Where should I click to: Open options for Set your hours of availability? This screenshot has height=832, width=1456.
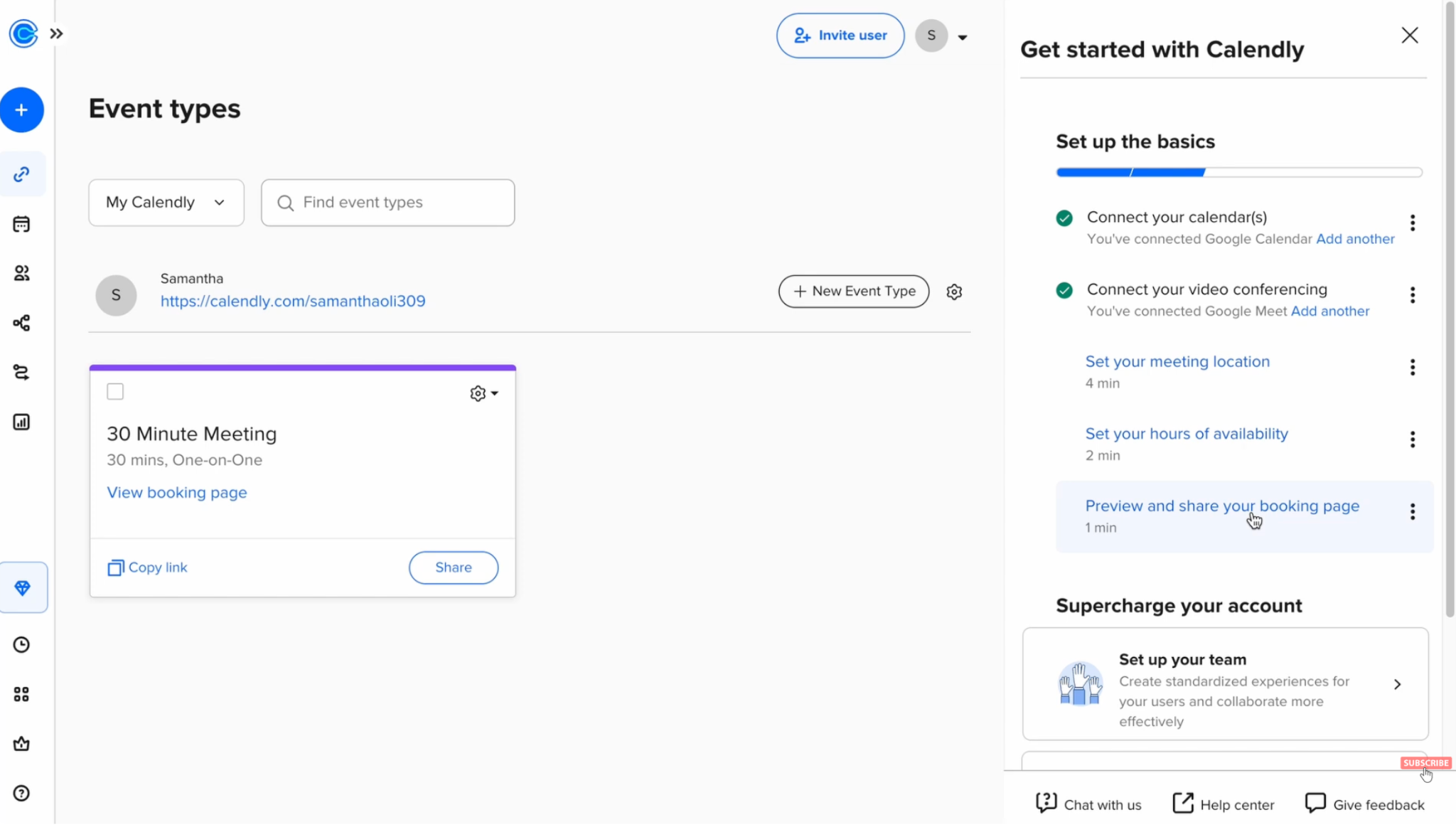pos(1413,439)
